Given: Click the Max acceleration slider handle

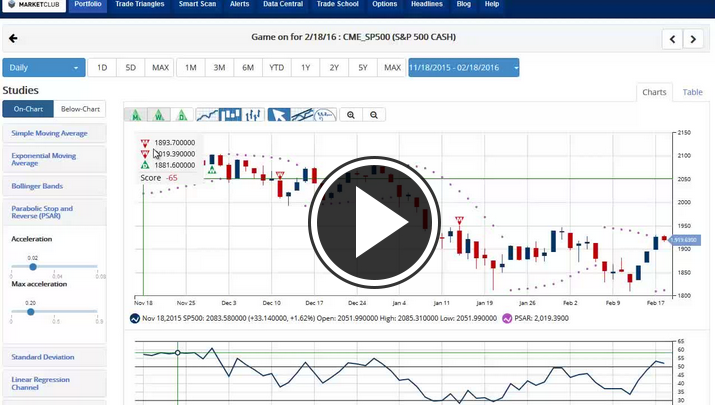Looking at the screenshot, I should click(x=31, y=312).
